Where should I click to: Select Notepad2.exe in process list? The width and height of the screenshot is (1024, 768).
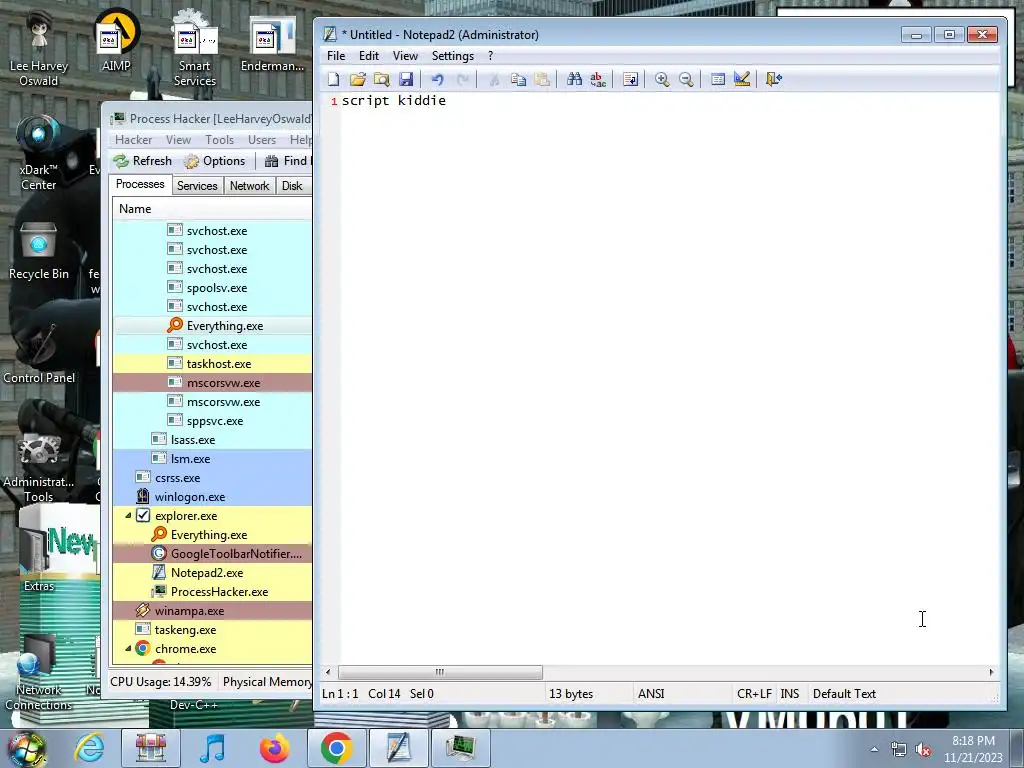tap(212, 573)
